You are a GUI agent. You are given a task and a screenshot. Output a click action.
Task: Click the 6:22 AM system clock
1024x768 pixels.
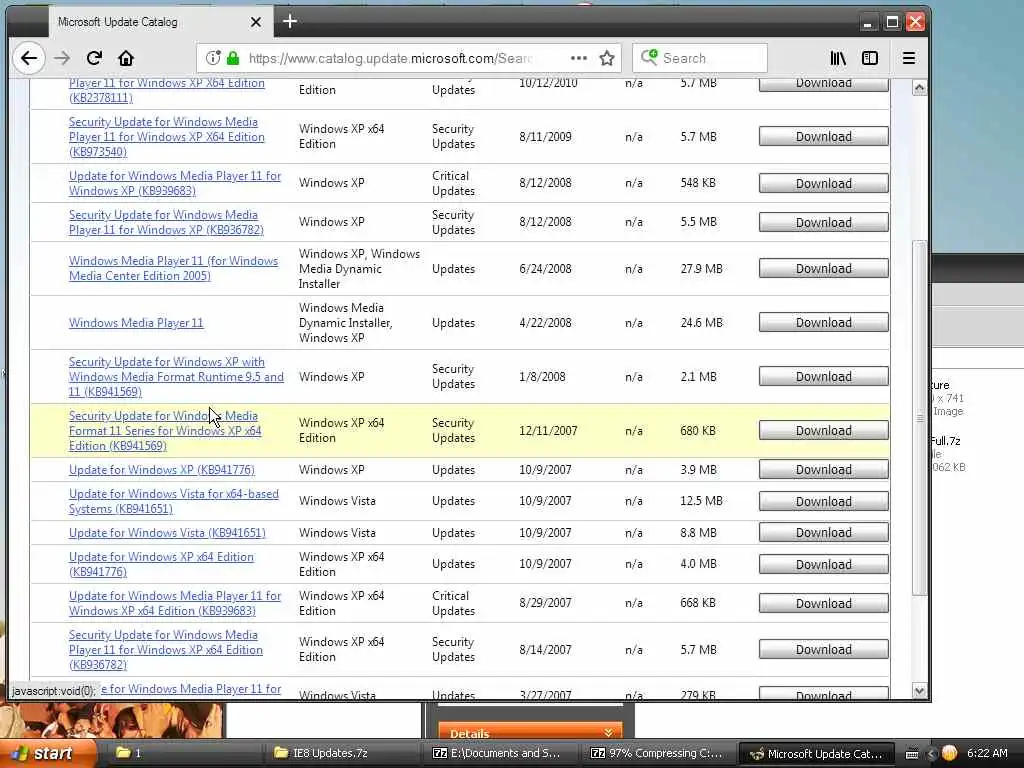(x=987, y=753)
